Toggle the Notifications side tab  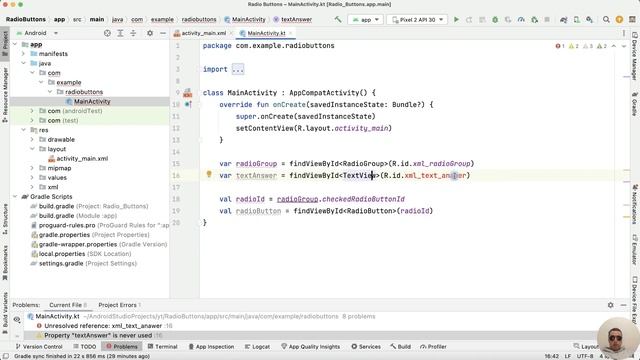point(635,204)
